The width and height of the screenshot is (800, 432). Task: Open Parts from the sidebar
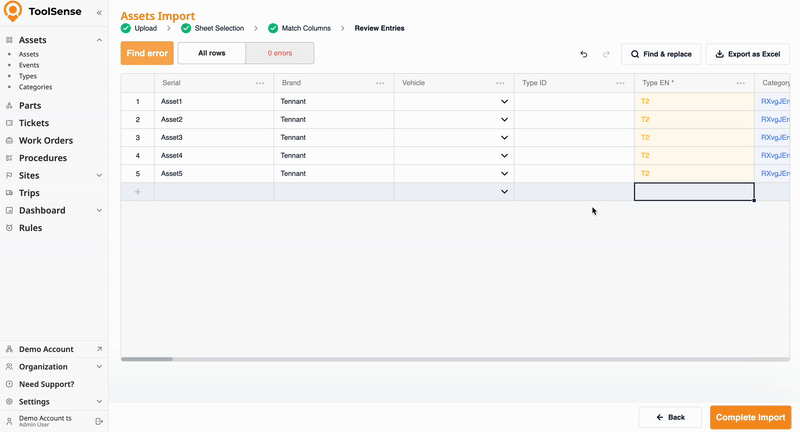click(30, 106)
